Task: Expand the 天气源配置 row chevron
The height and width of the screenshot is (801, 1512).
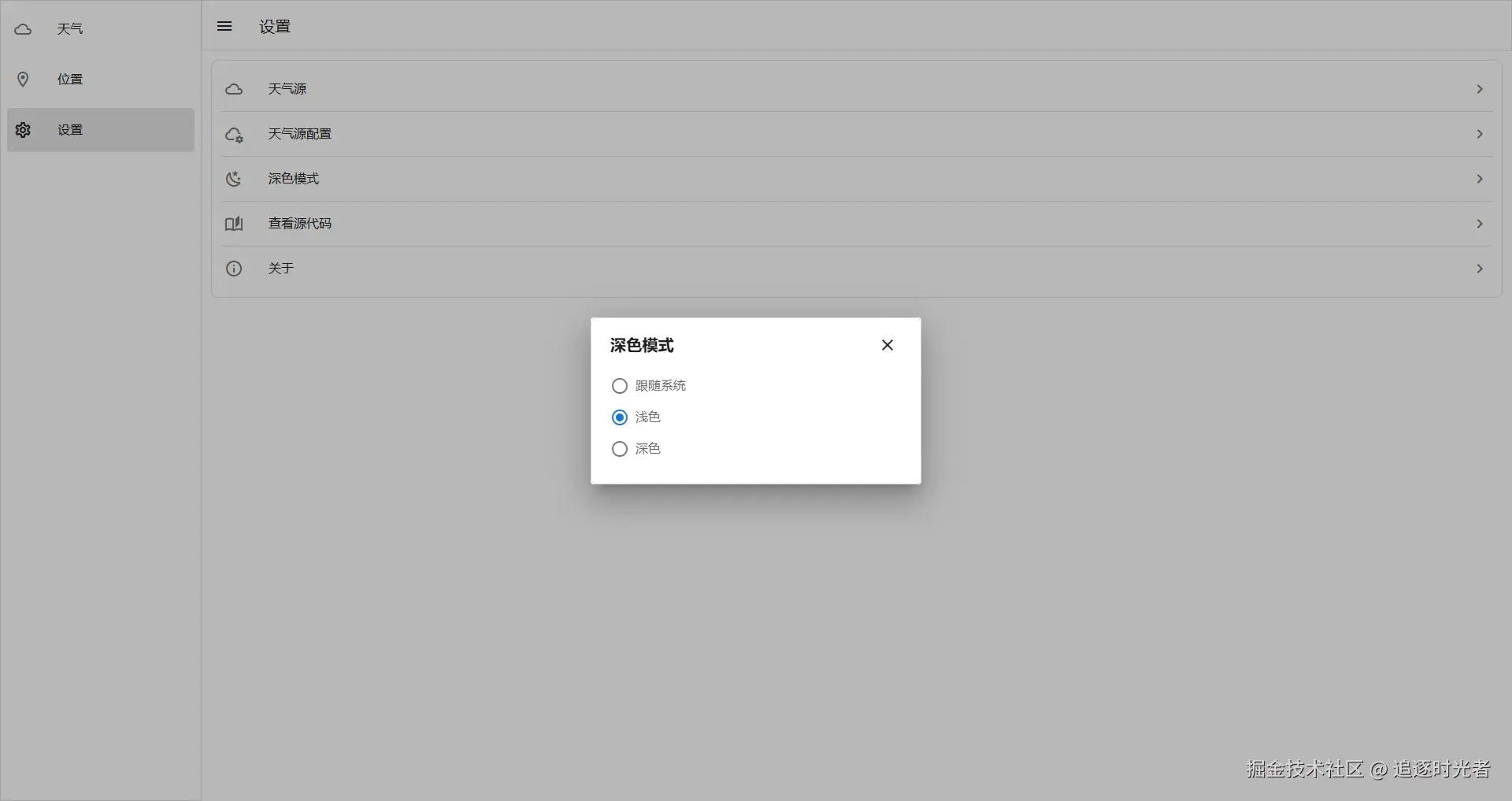Action: [1480, 134]
